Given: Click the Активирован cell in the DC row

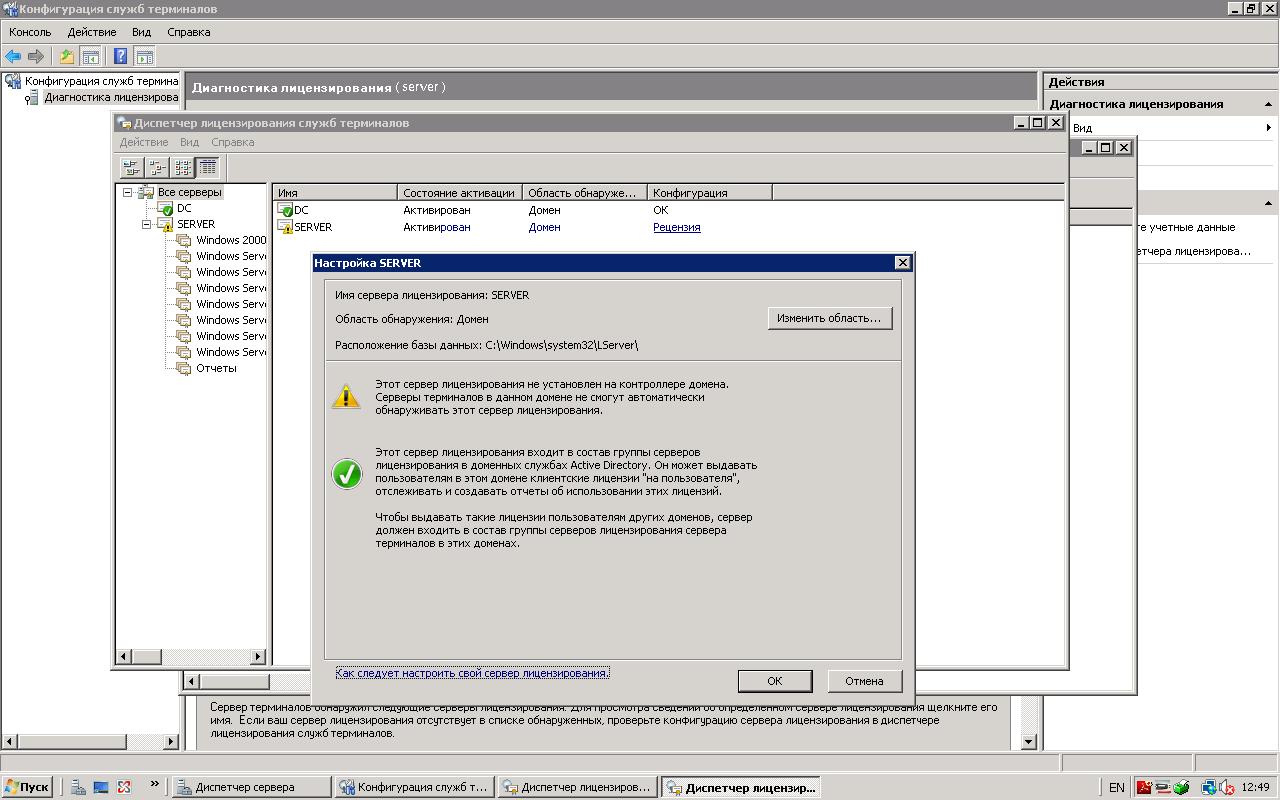Looking at the screenshot, I should tap(437, 210).
